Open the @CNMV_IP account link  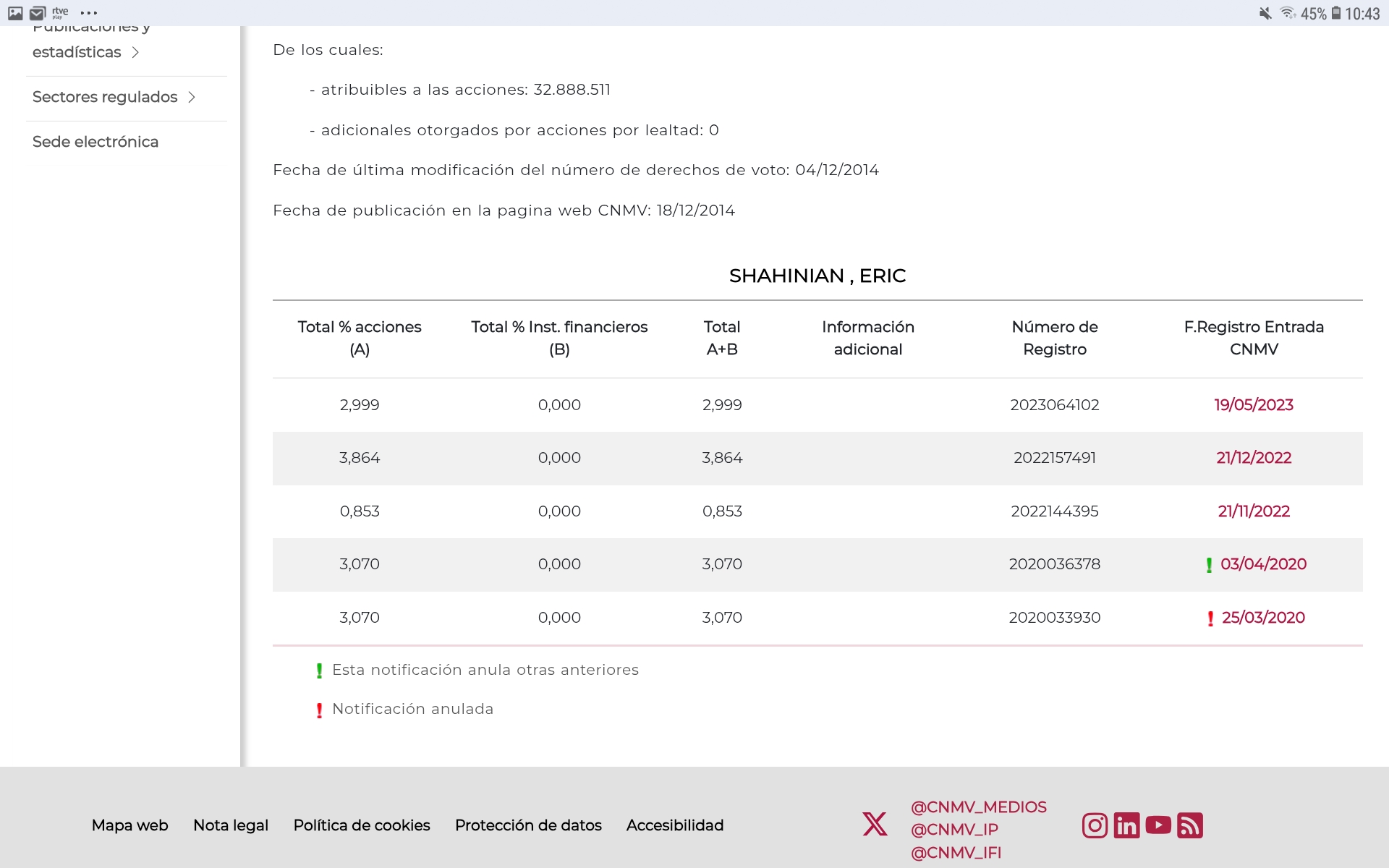[954, 830]
